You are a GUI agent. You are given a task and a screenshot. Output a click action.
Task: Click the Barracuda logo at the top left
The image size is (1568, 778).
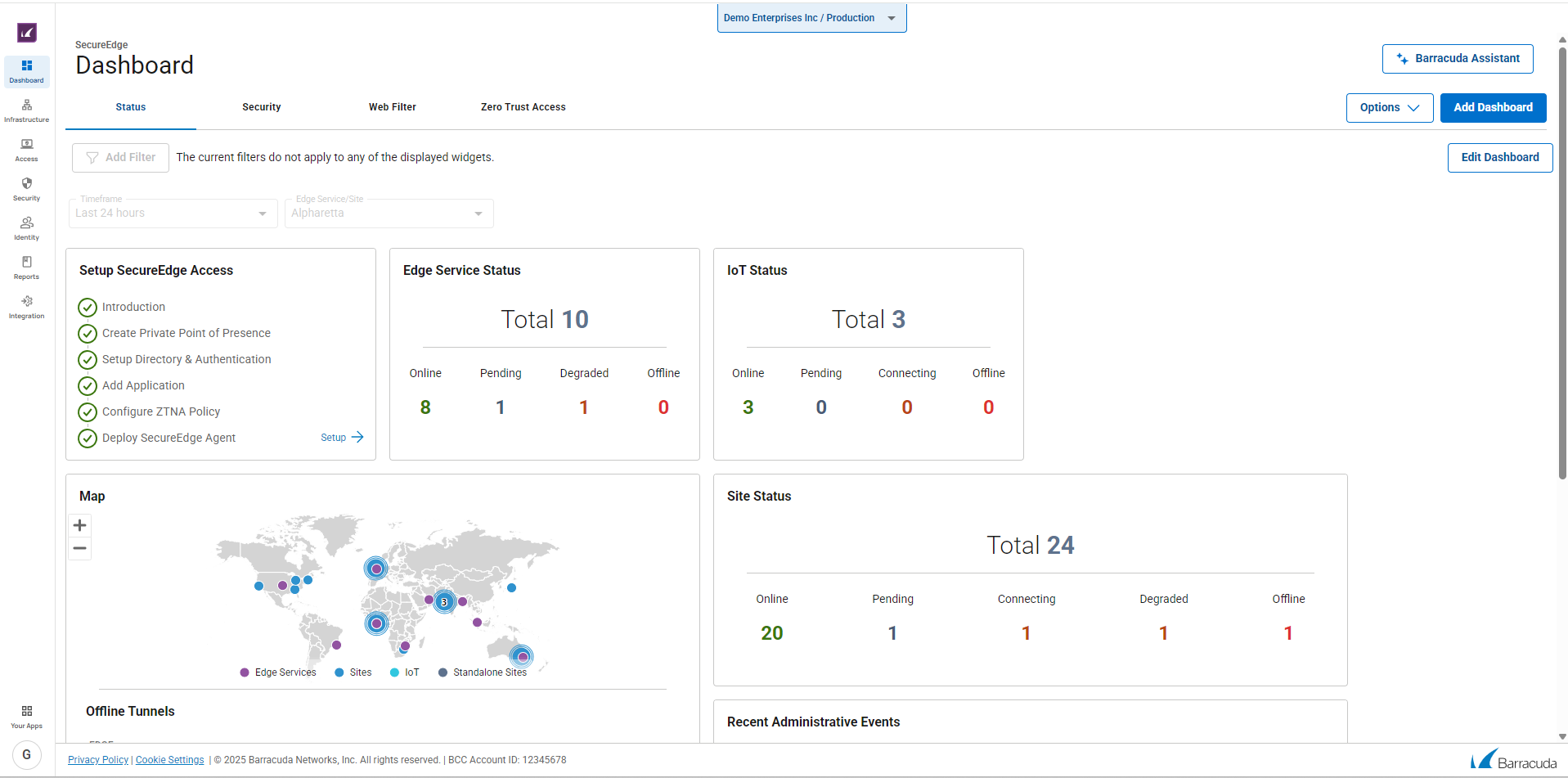coord(27,33)
